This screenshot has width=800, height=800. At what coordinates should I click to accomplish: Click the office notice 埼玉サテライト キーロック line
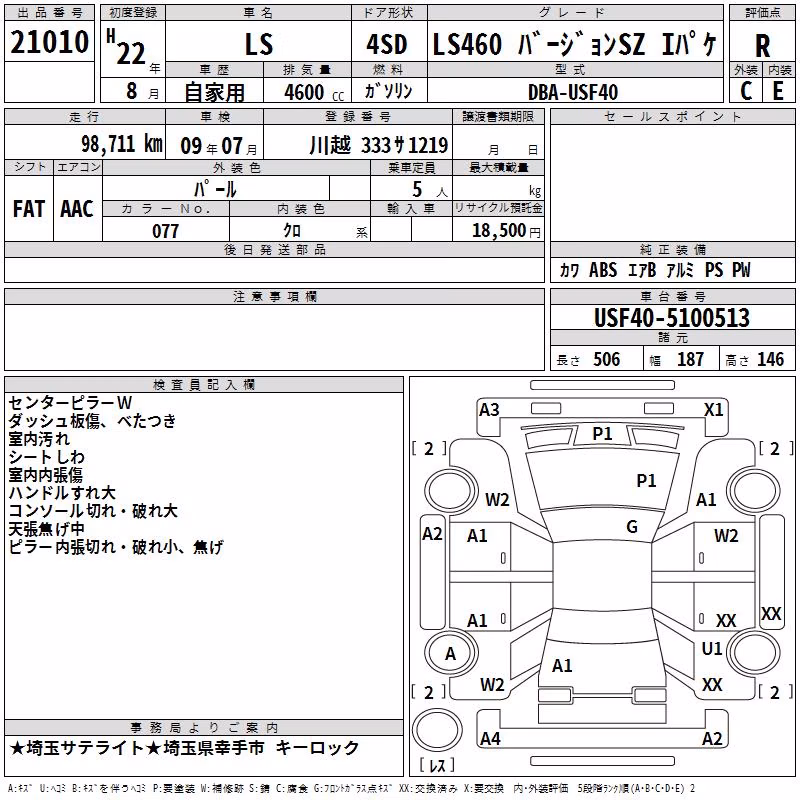[x=184, y=748]
